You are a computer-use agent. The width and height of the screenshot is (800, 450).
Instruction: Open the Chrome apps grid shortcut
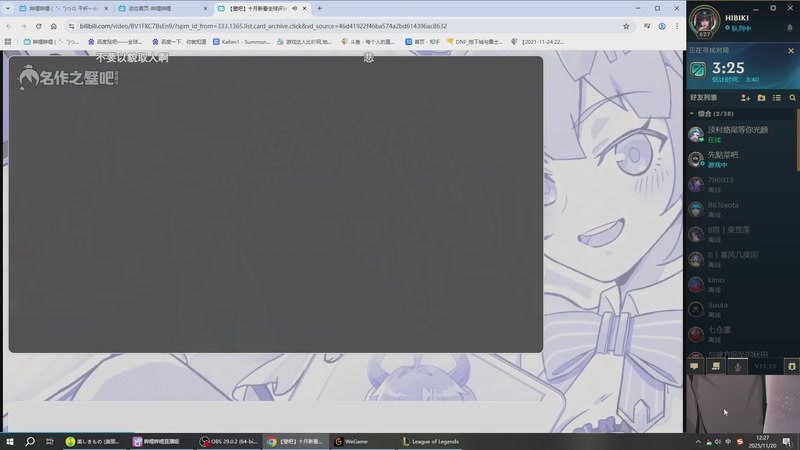point(8,42)
